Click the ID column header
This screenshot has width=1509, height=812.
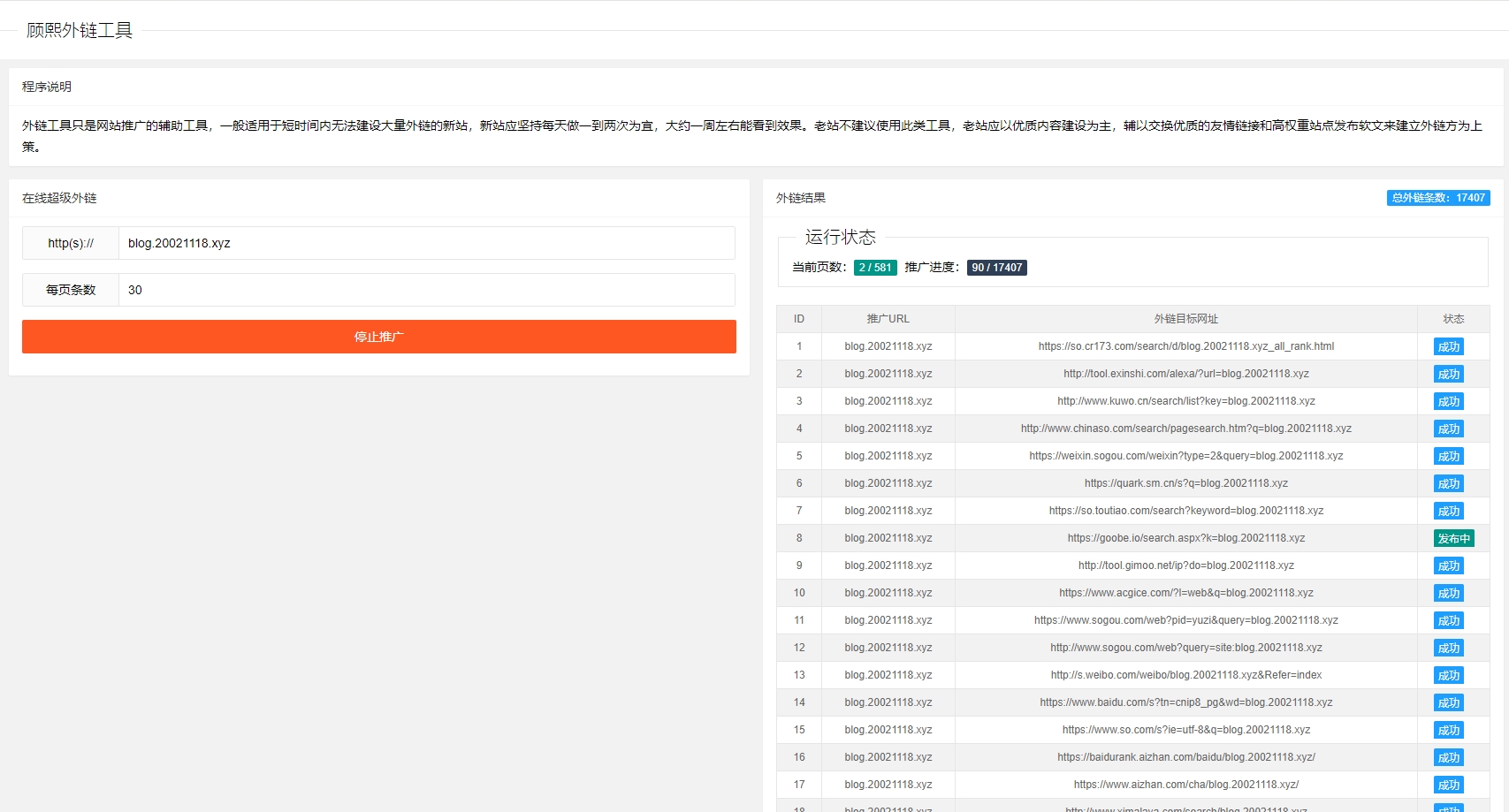799,319
